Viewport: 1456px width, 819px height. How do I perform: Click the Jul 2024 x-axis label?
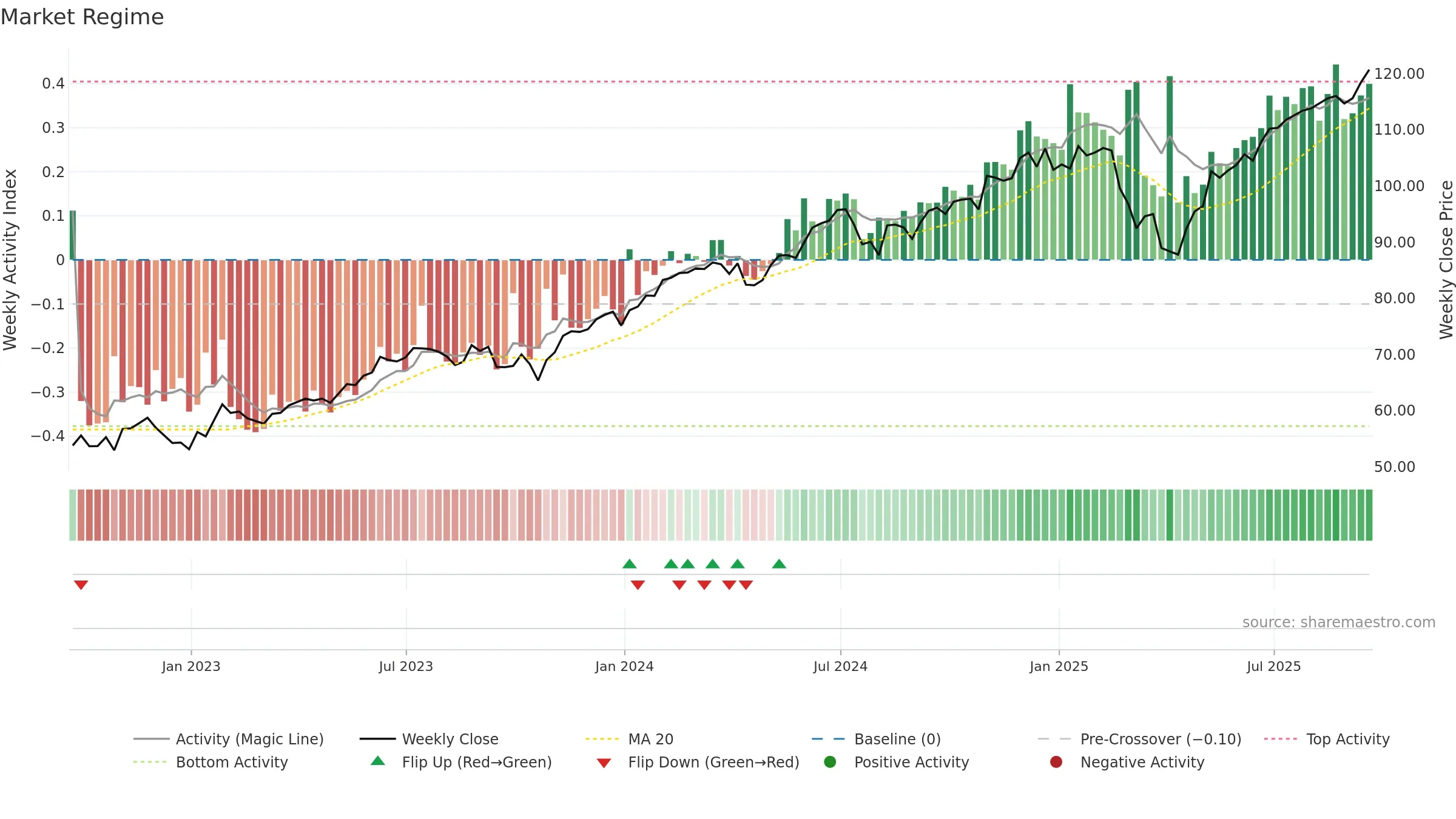[840, 666]
